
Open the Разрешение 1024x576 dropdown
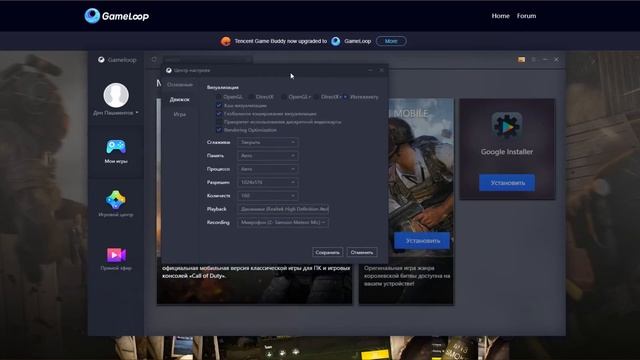pos(268,182)
